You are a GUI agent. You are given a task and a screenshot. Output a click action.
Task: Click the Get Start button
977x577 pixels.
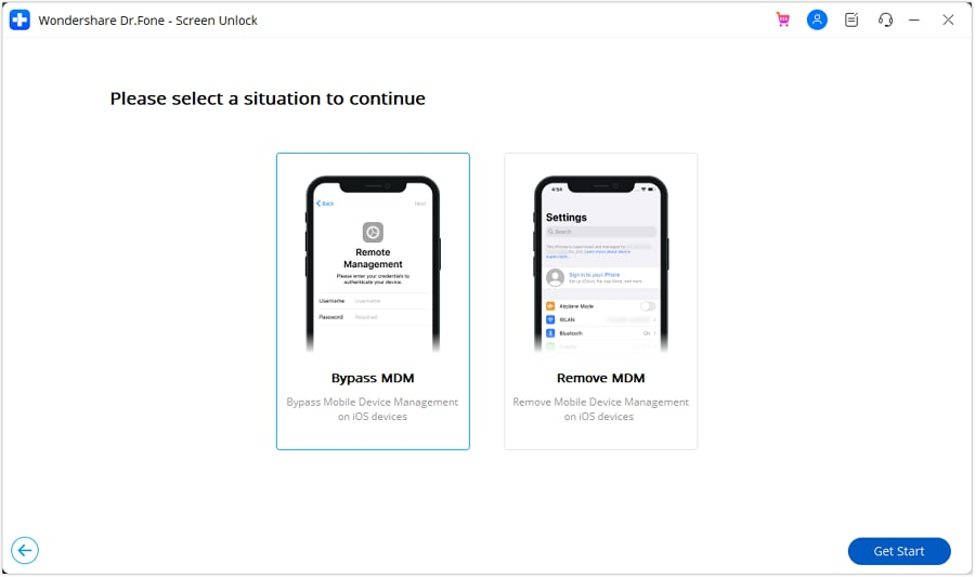tap(898, 551)
